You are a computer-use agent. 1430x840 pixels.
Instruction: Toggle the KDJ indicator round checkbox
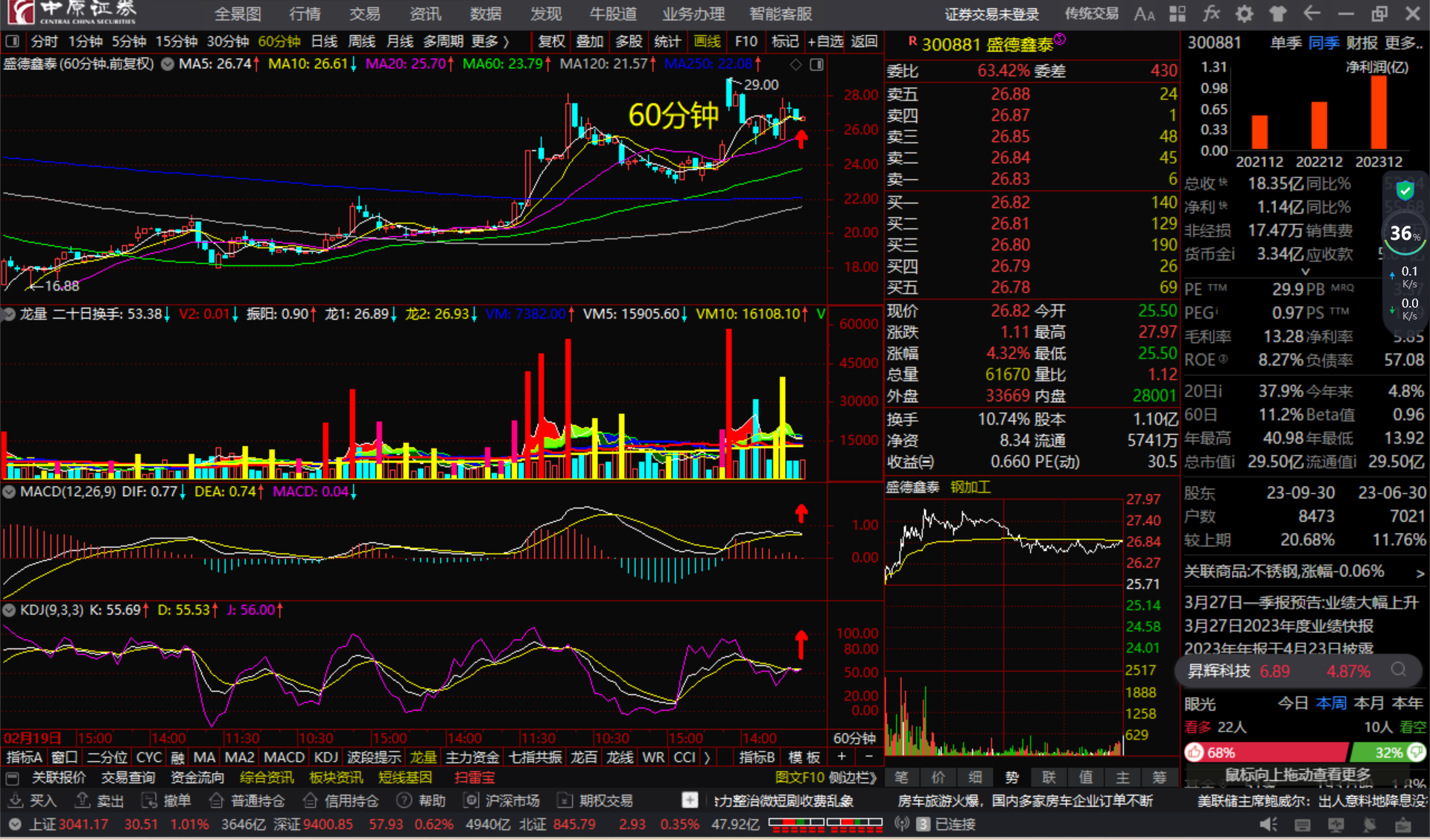tap(10, 611)
